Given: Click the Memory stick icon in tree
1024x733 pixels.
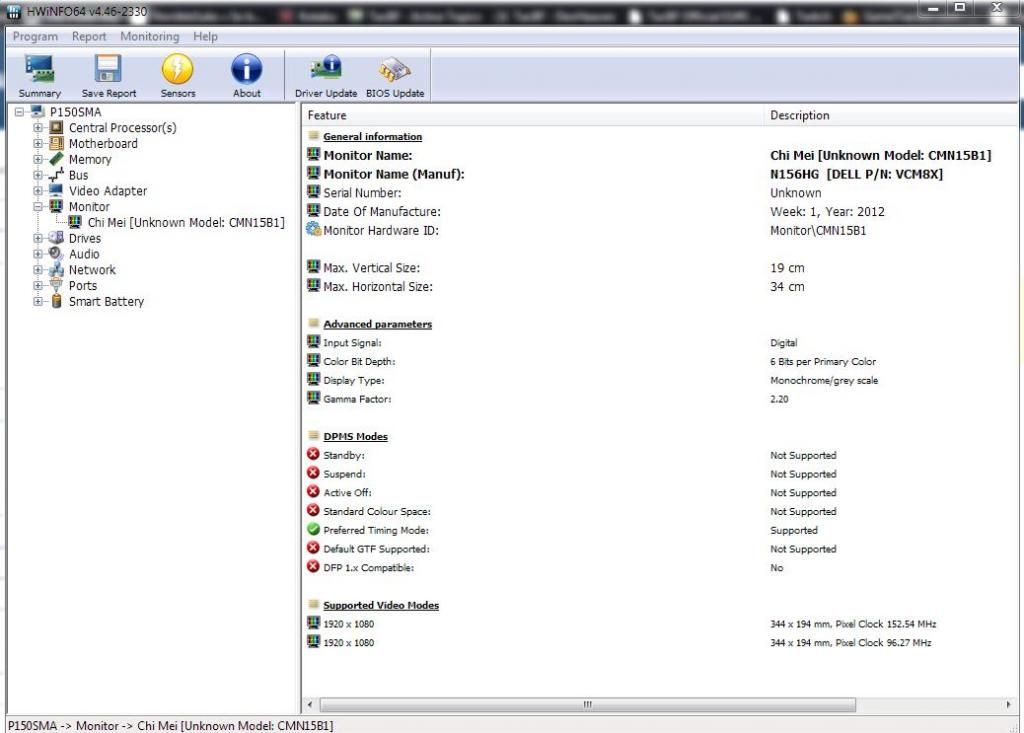Looking at the screenshot, I should coord(57,159).
